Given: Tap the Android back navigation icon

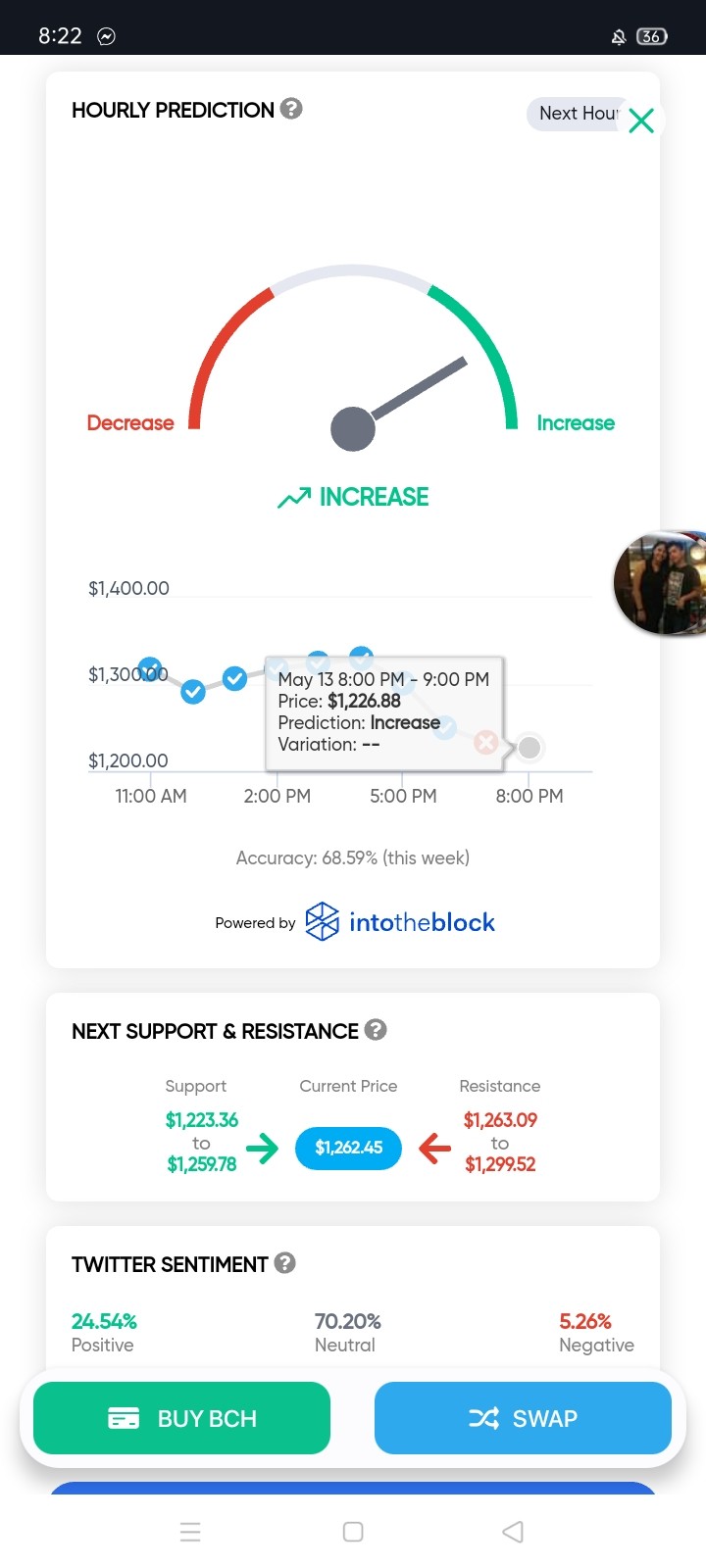Looking at the screenshot, I should 513,1532.
